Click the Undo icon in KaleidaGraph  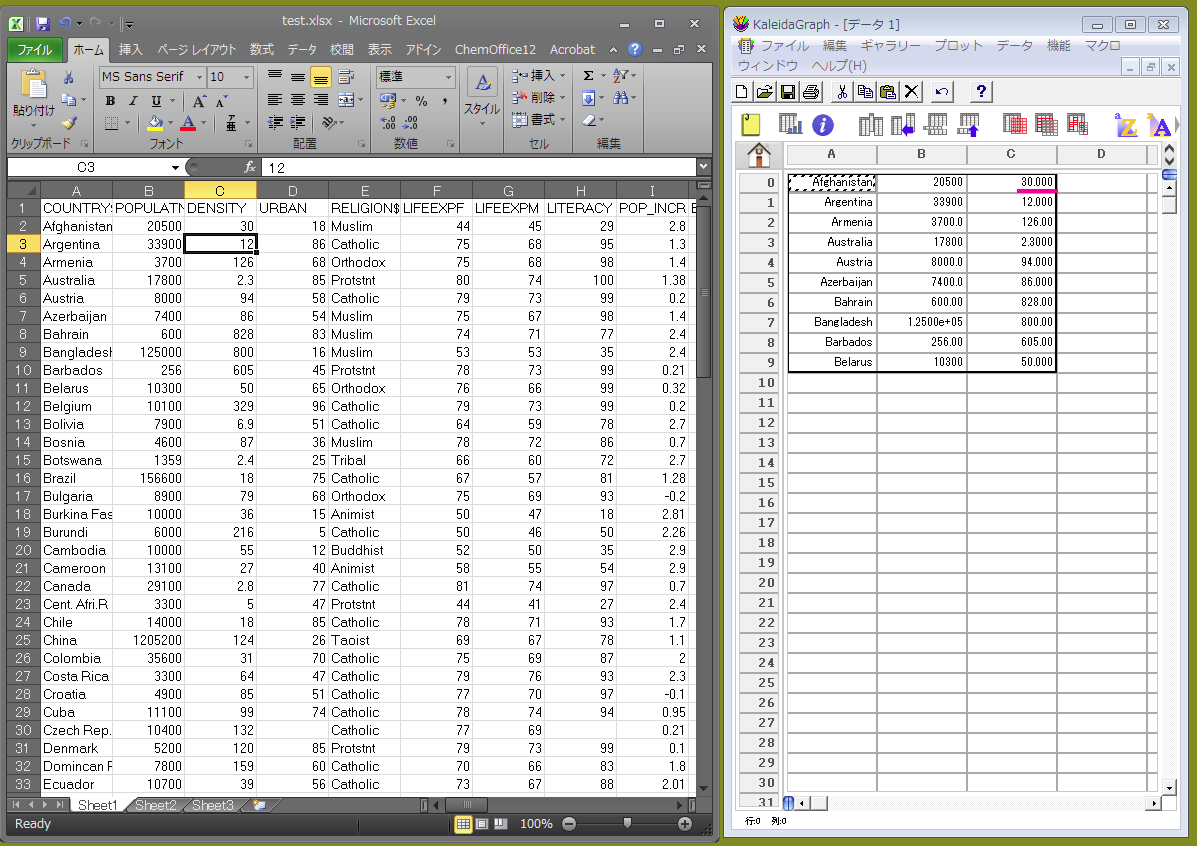(942, 92)
